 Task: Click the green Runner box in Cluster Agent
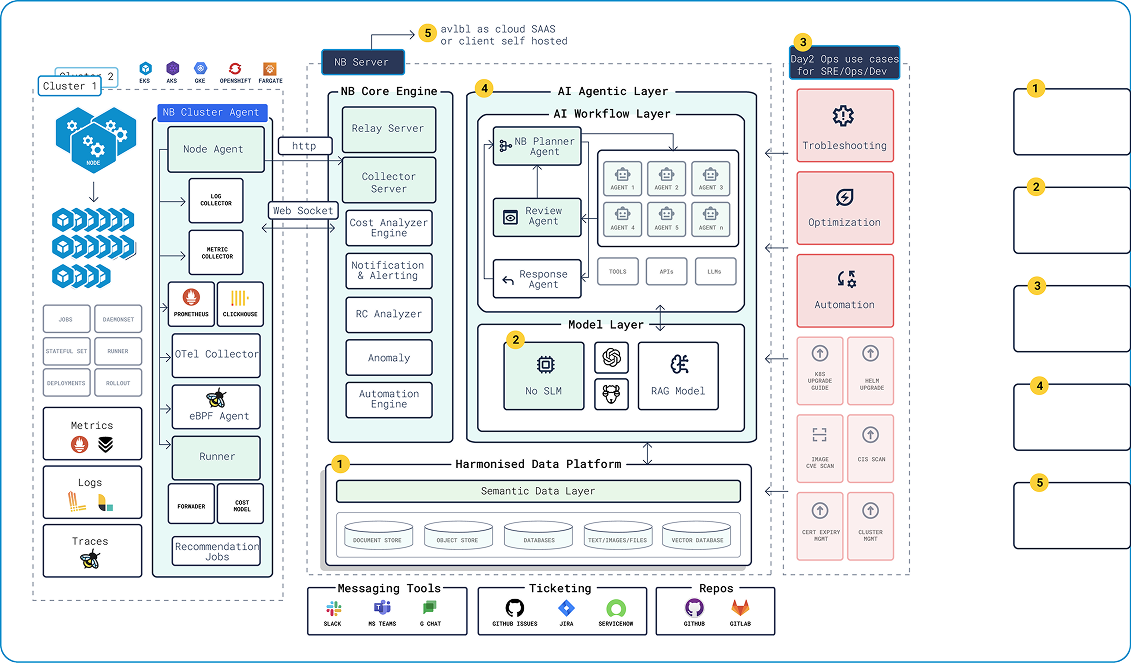click(x=216, y=457)
